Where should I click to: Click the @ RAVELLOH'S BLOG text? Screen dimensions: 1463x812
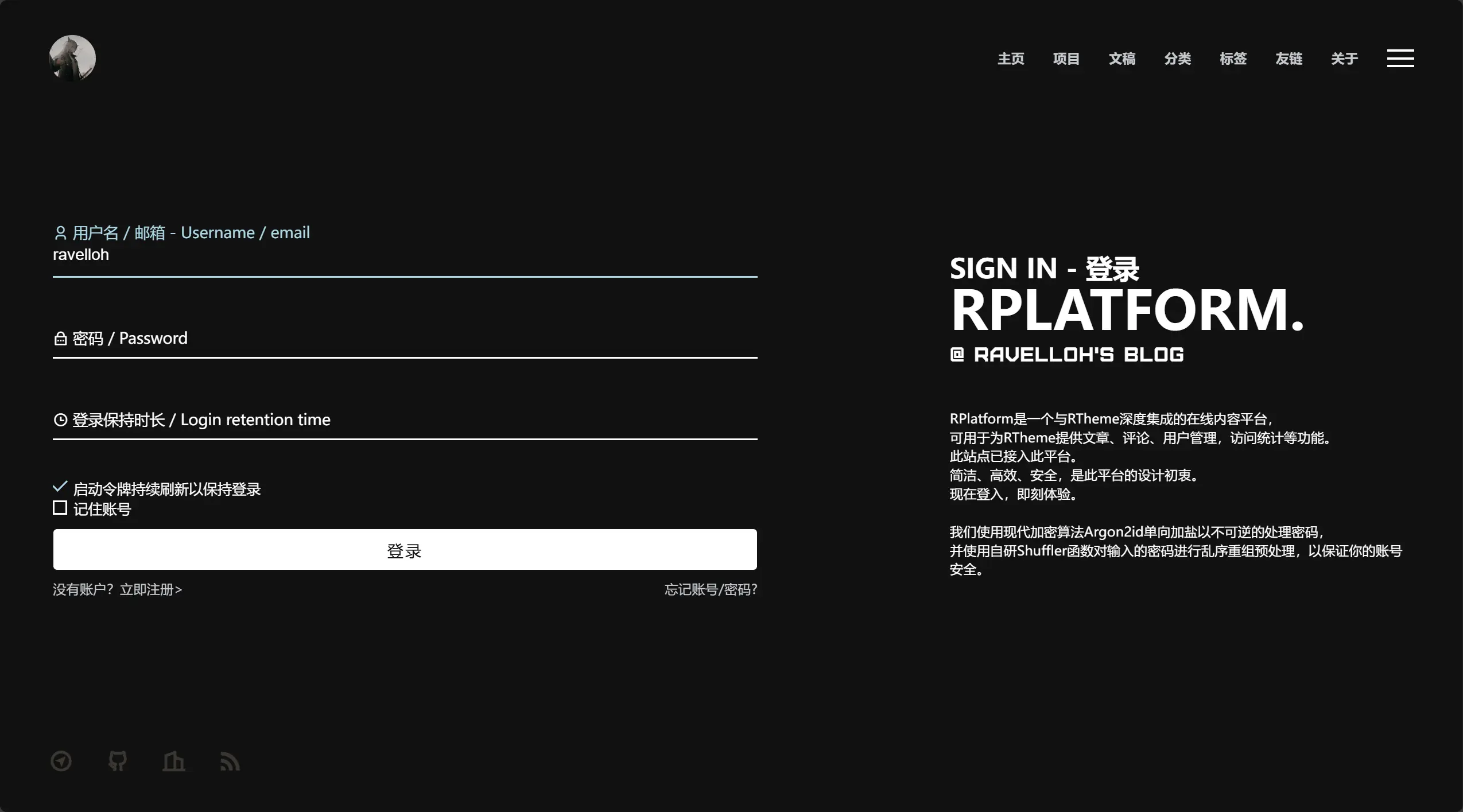[1067, 355]
